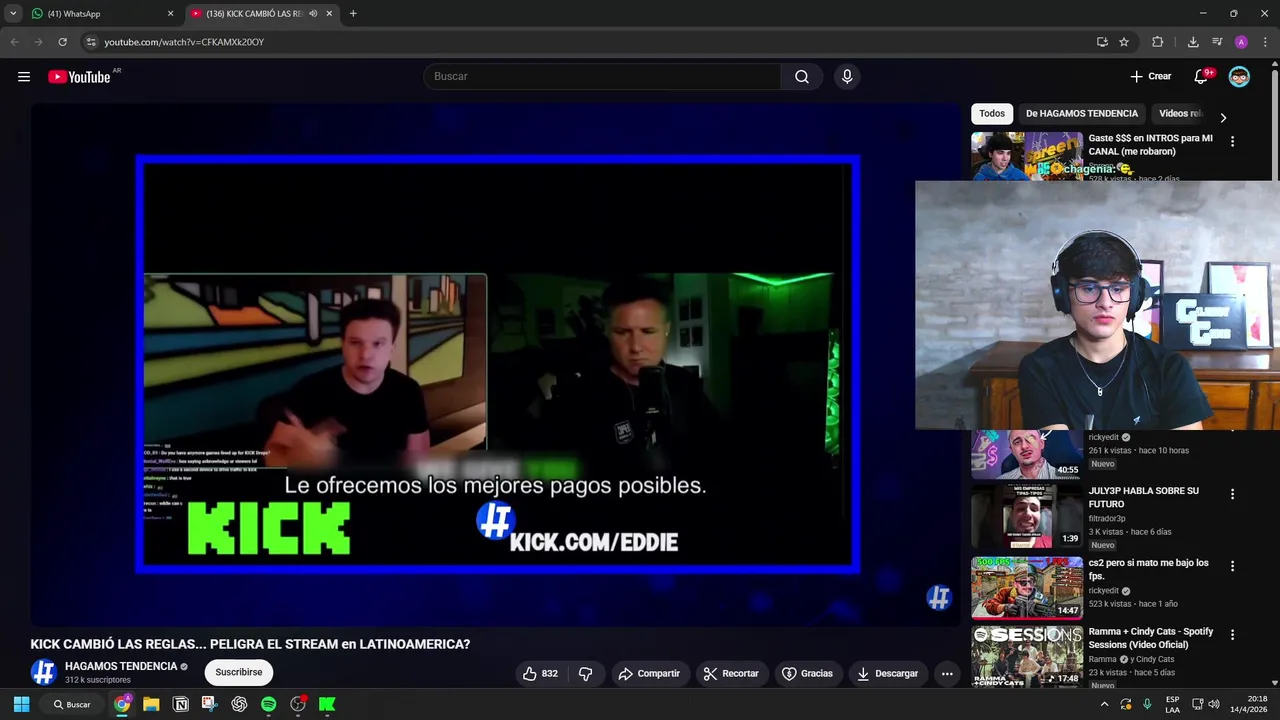This screenshot has width=1280, height=720.
Task: Click the Suscribirse button
Action: tap(239, 673)
